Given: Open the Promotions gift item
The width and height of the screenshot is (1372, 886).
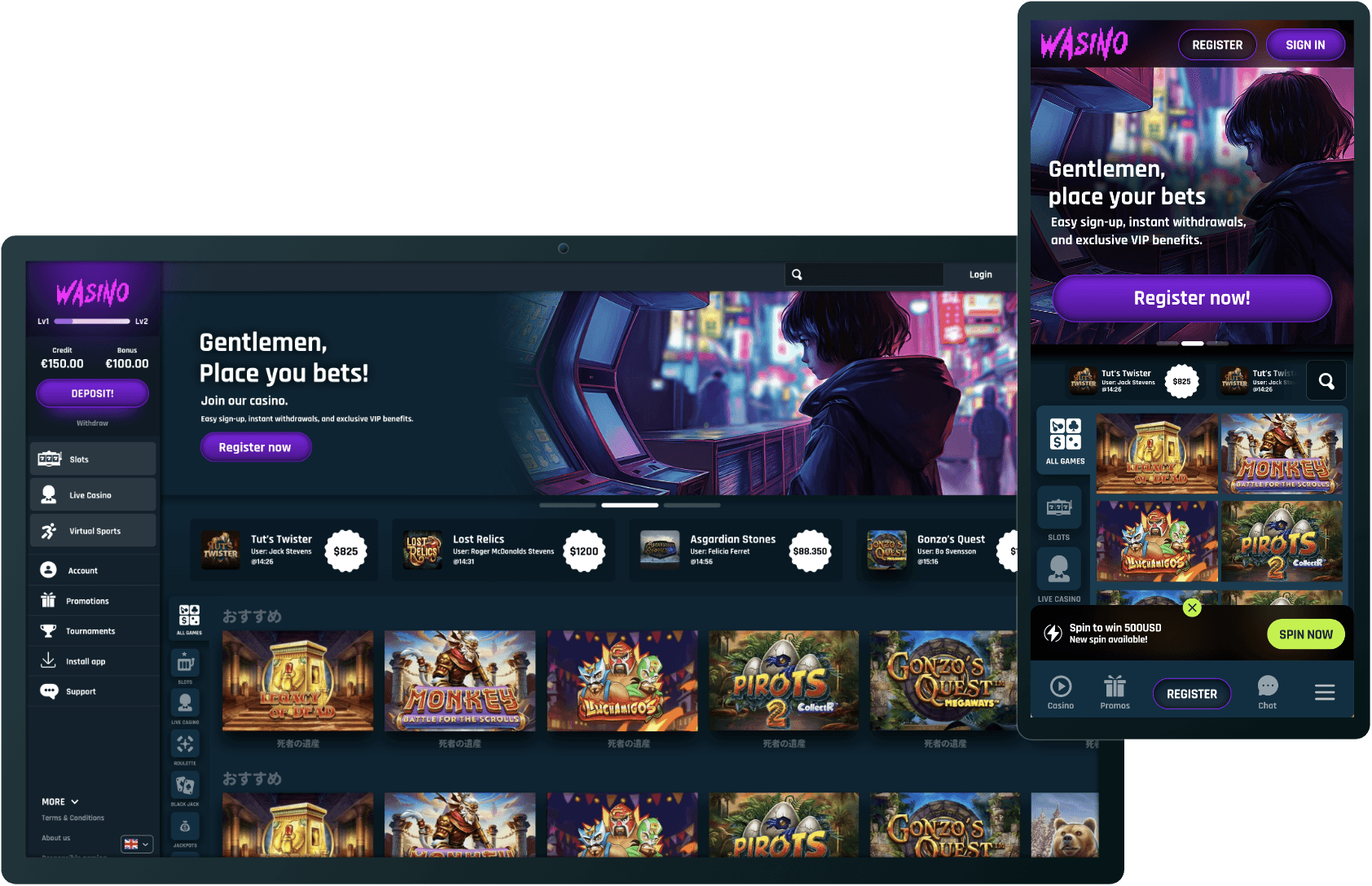Looking at the screenshot, I should point(49,601).
